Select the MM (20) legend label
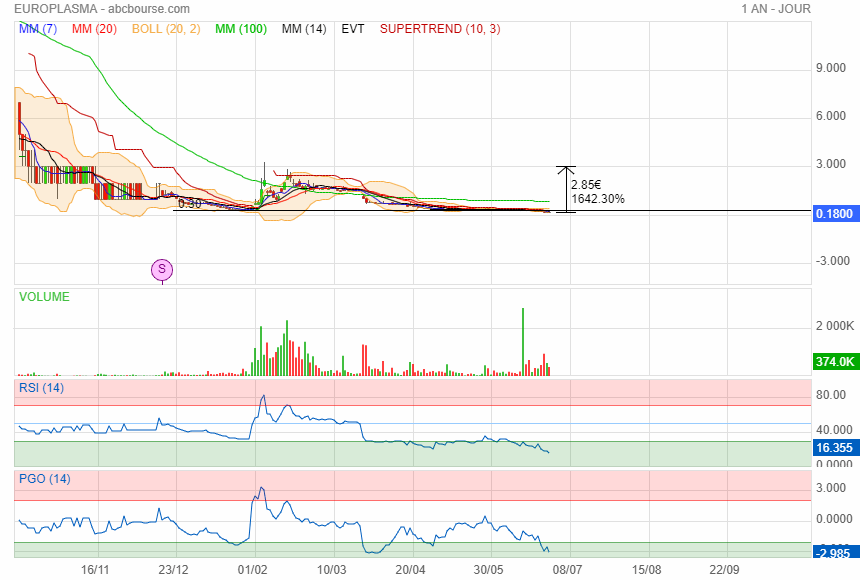860x580 pixels. coord(94,29)
